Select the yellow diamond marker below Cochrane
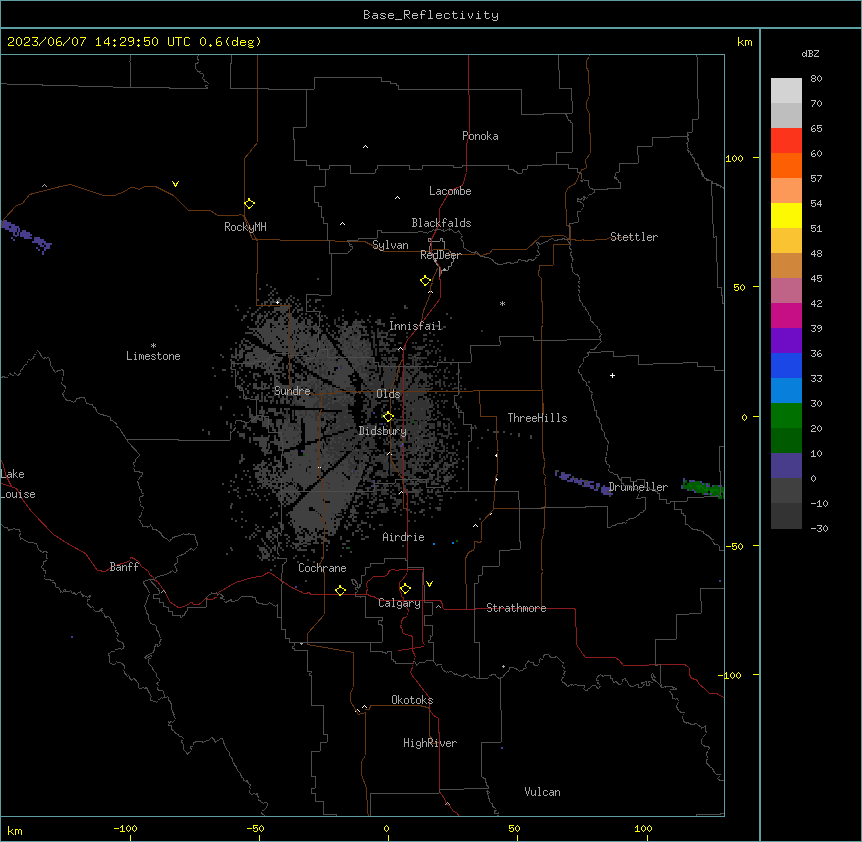The height and width of the screenshot is (842, 862). point(340,590)
